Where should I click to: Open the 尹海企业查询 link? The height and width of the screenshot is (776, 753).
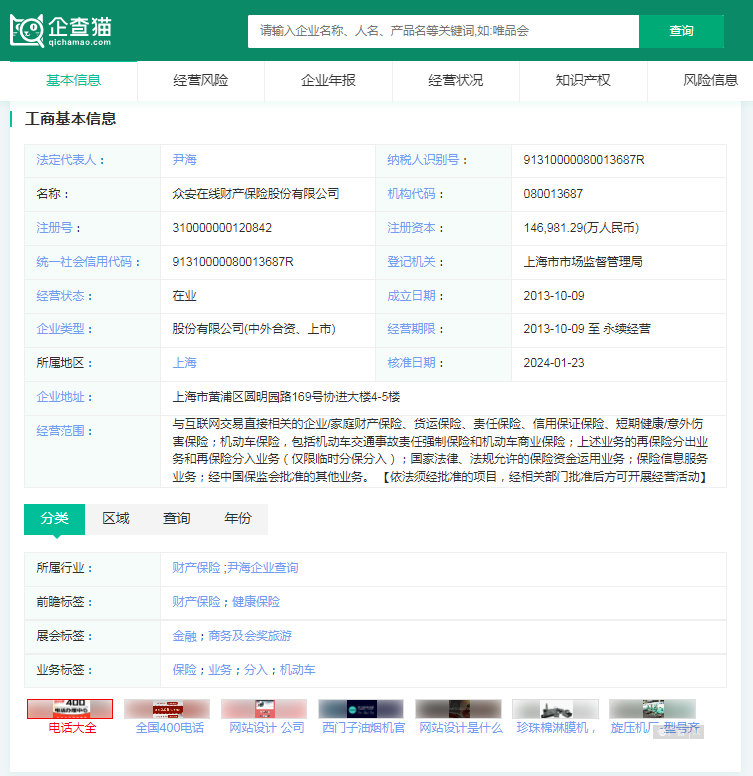263,568
